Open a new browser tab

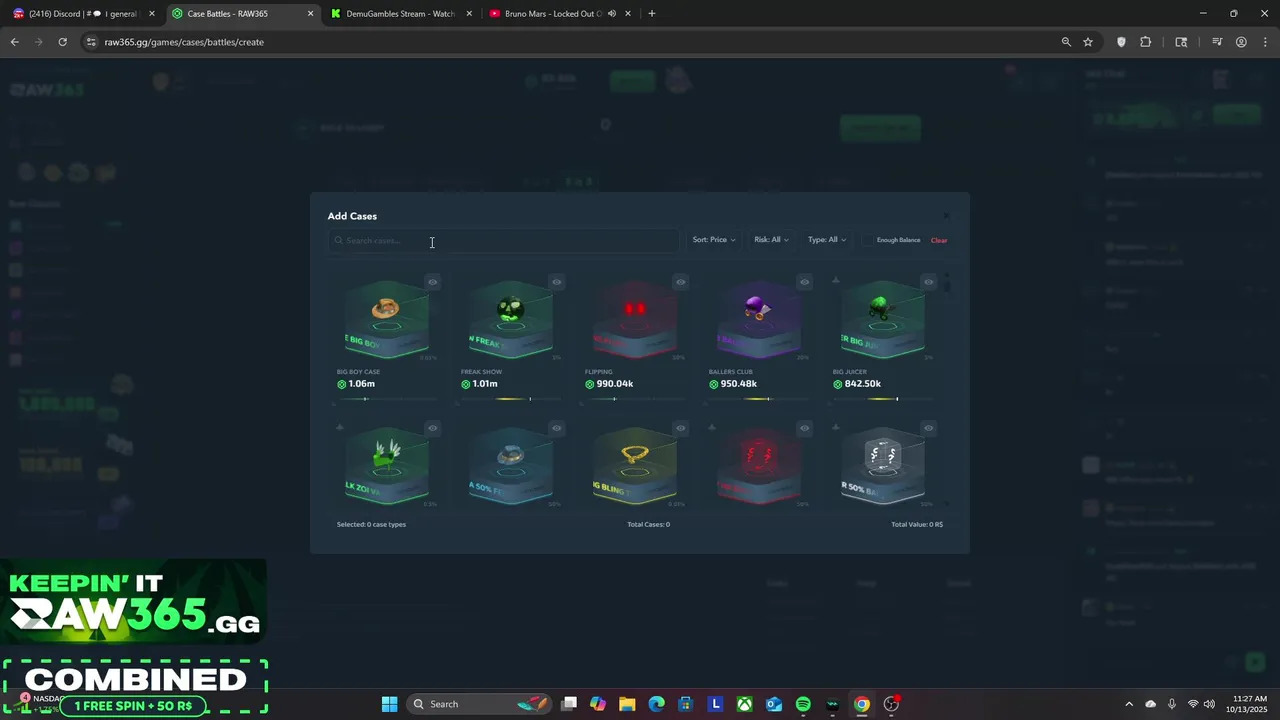point(652,14)
